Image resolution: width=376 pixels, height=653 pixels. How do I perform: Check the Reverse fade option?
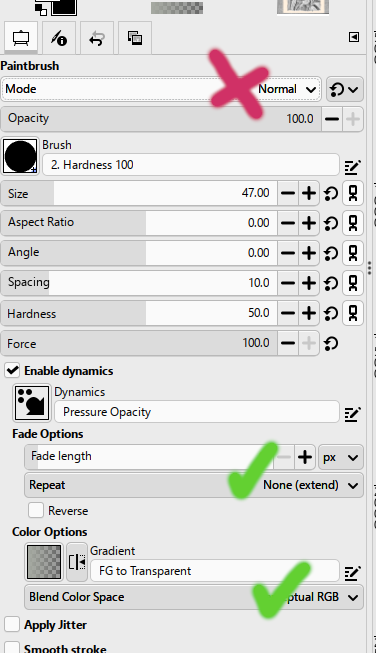coord(36,510)
